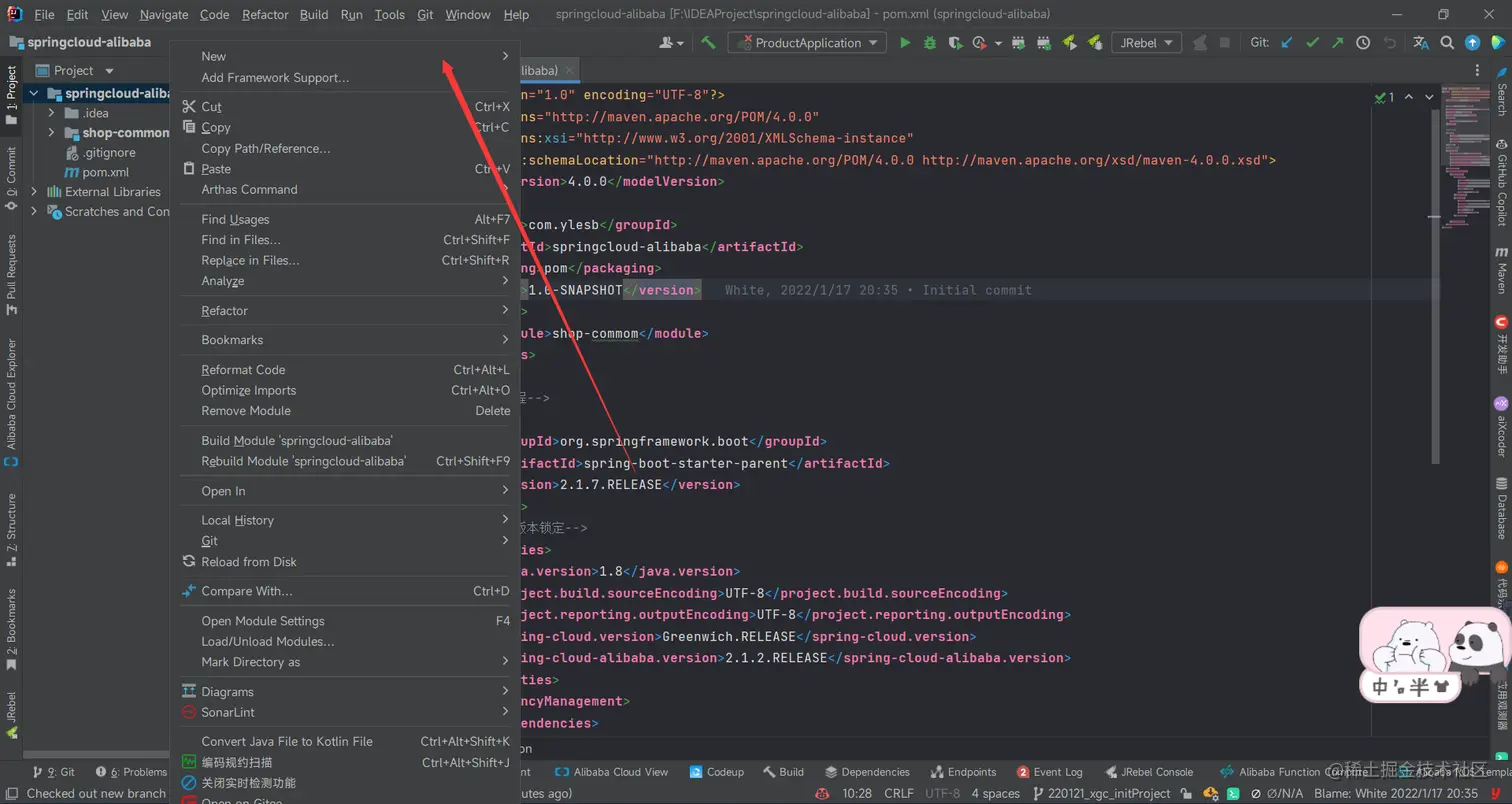Click the 4 spaces indent setting
Image resolution: width=1512 pixels, height=804 pixels.
(x=996, y=793)
